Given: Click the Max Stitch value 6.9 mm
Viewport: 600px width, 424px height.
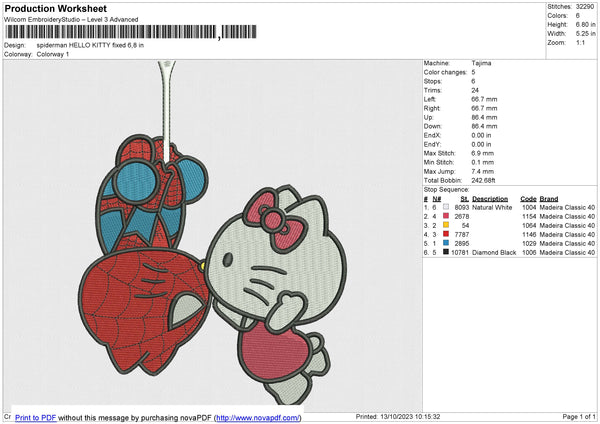Looking at the screenshot, I should [x=483, y=153].
